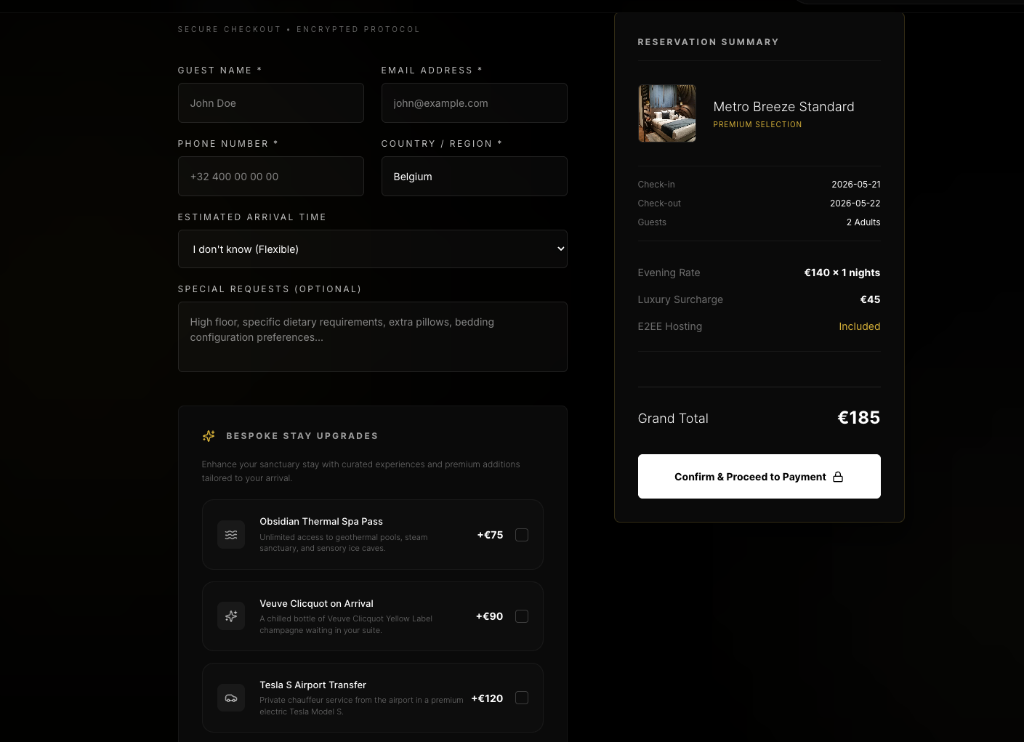Click the Bespoke Stay Upgrades sparkle icon

pyautogui.click(x=208, y=436)
